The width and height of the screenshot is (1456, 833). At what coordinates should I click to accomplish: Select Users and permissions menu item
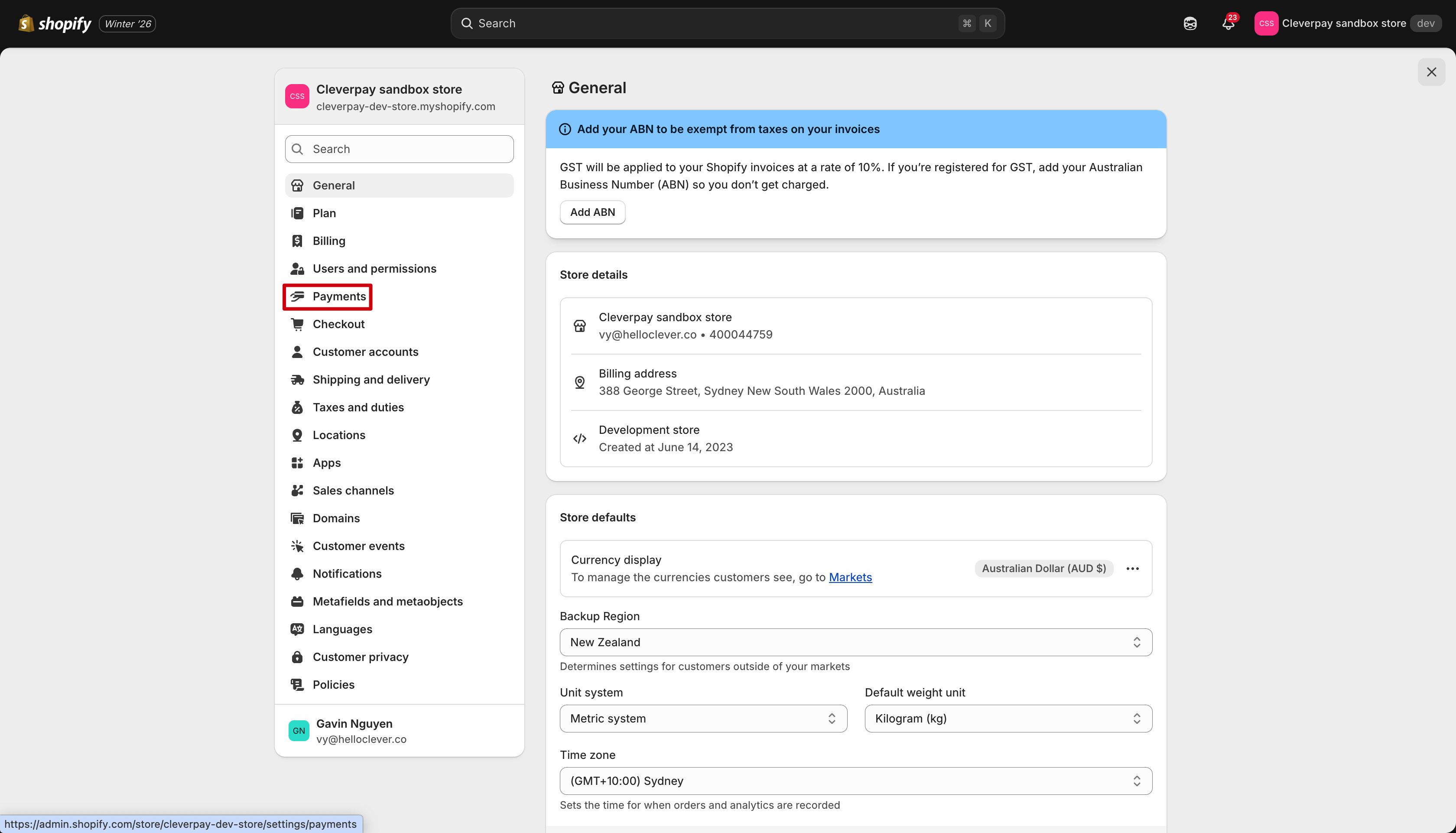374,268
